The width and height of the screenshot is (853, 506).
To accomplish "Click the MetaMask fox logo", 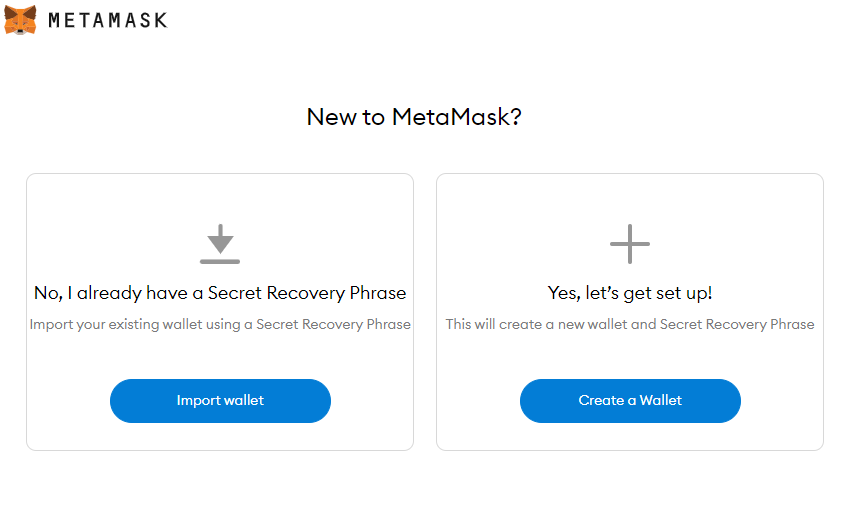I will coord(20,20).
